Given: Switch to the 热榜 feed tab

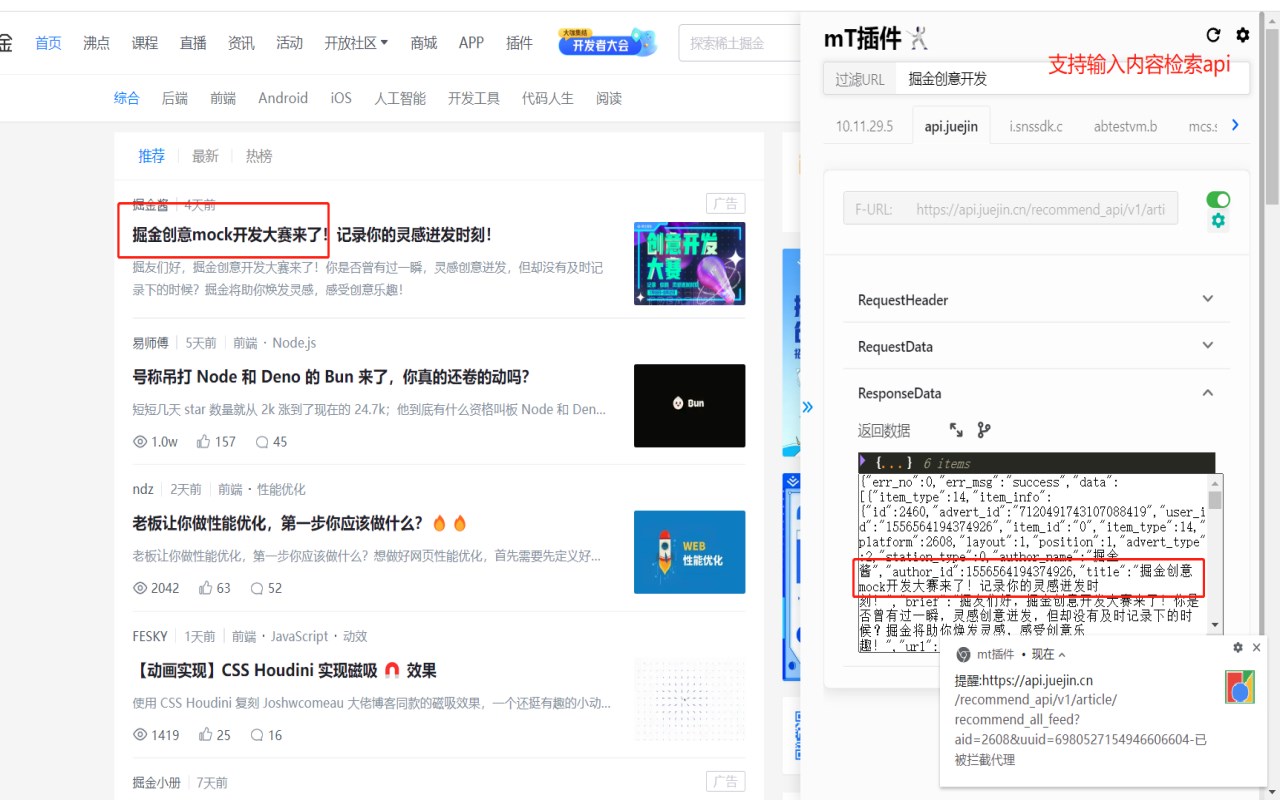Looking at the screenshot, I should 259,156.
